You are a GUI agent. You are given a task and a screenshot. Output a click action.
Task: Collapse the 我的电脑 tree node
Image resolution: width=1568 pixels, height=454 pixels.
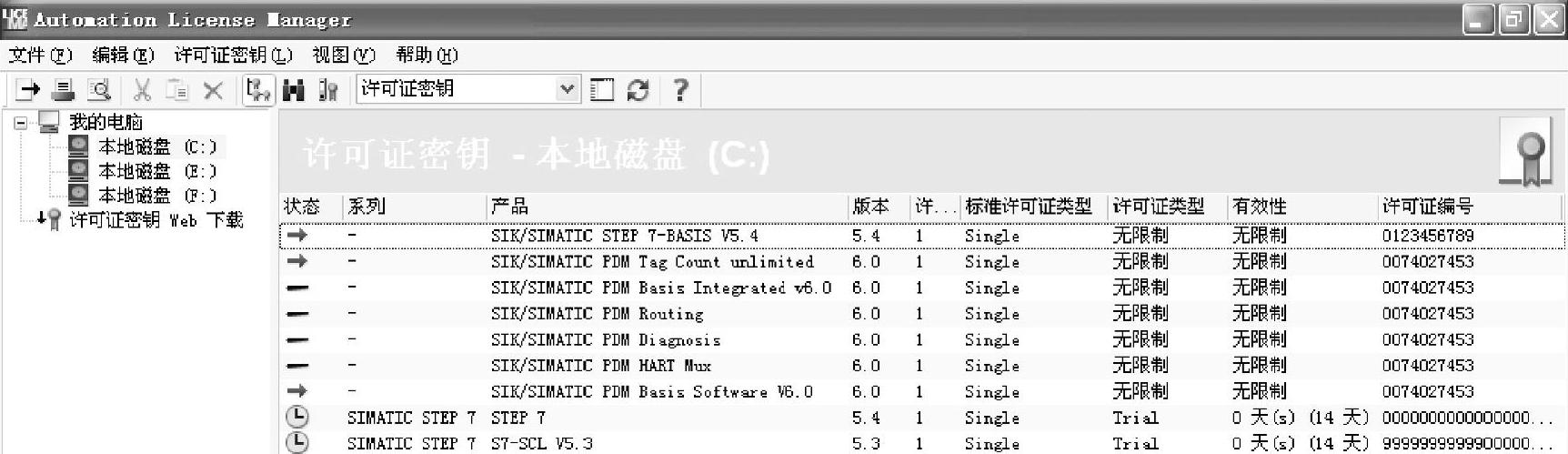pyautogui.click(x=21, y=122)
